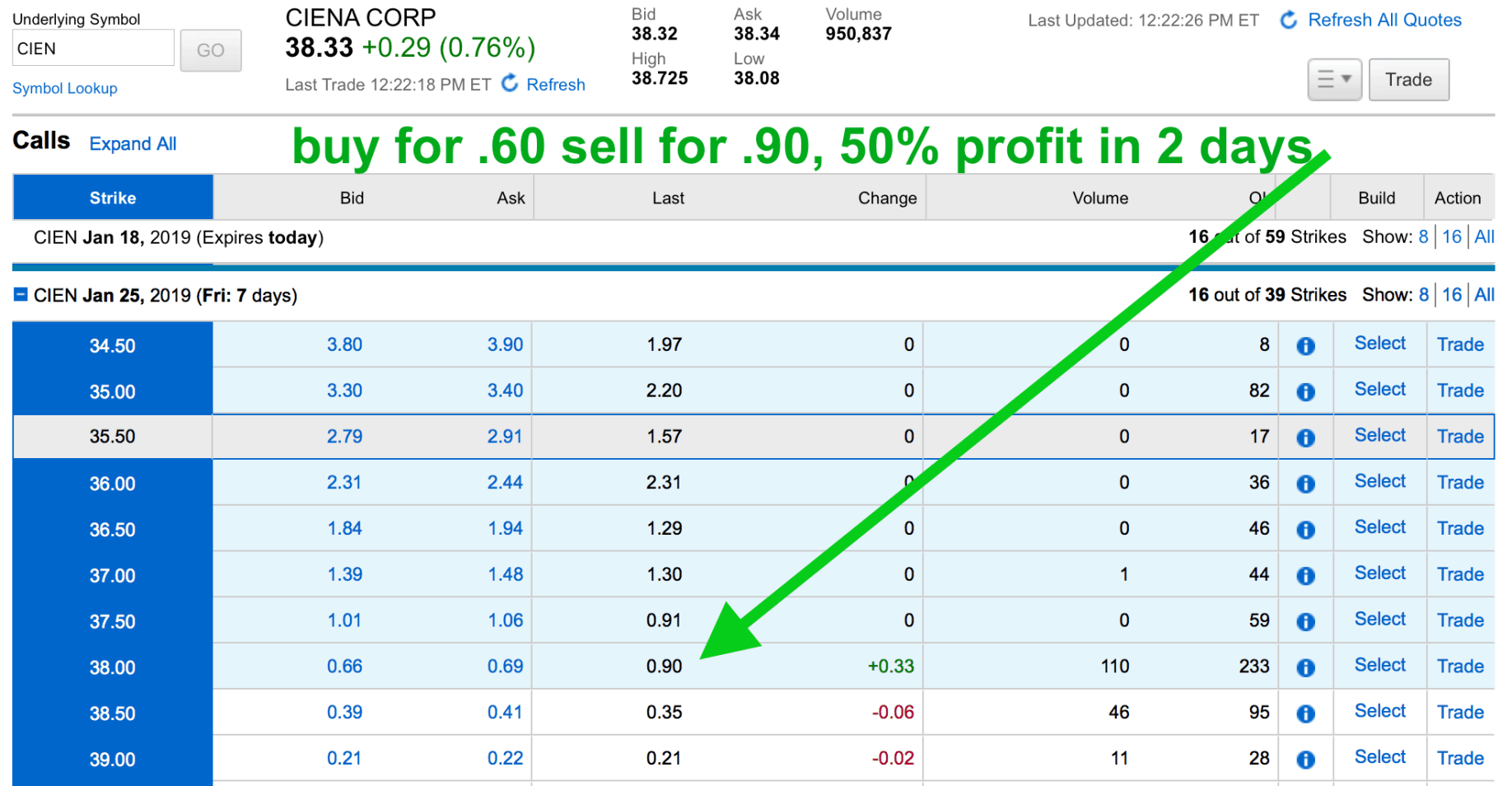Click the Refresh All Quotes icon
1512x786 pixels.
pos(1289,20)
